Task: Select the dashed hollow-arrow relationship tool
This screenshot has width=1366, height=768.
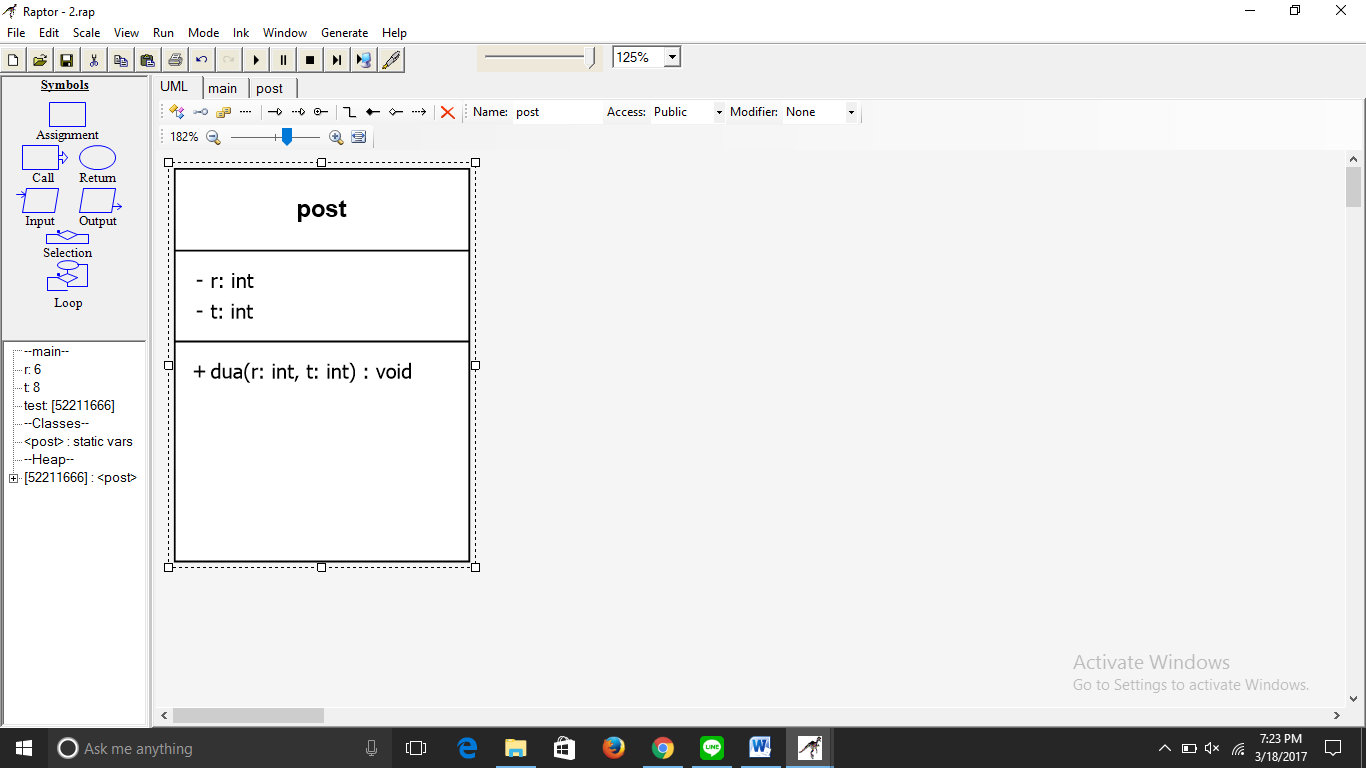Action: [x=298, y=112]
